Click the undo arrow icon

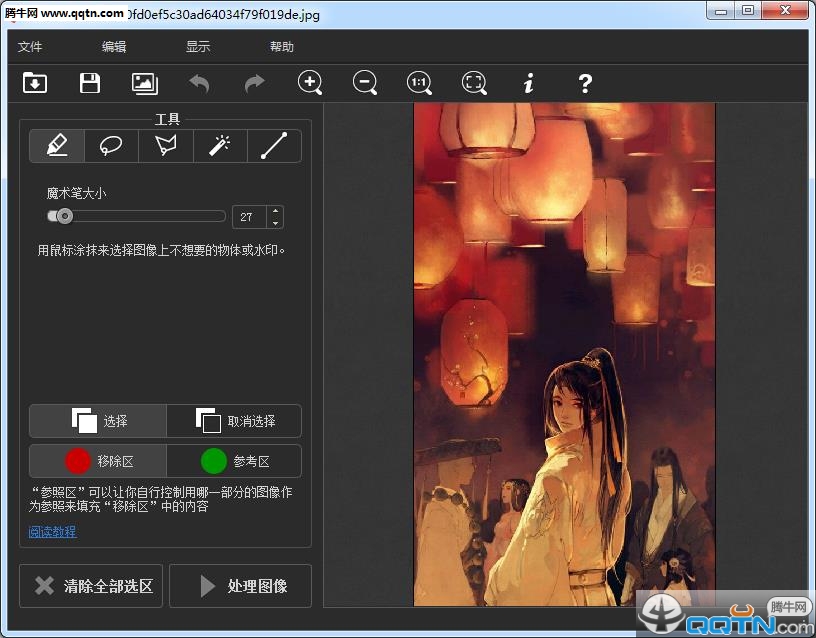[x=199, y=84]
